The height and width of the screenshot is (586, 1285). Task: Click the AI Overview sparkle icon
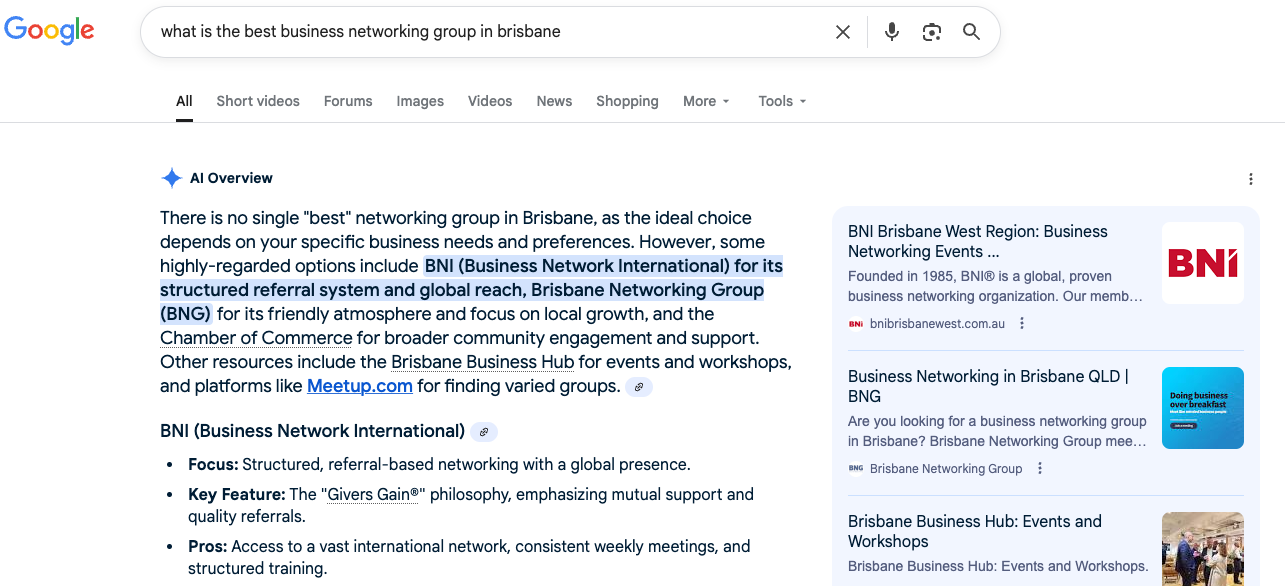171,178
